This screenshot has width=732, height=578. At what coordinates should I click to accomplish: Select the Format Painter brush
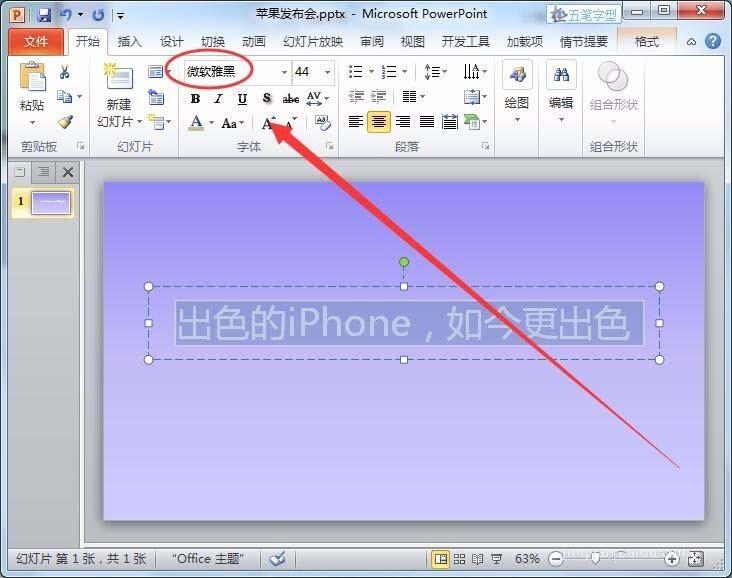click(65, 121)
